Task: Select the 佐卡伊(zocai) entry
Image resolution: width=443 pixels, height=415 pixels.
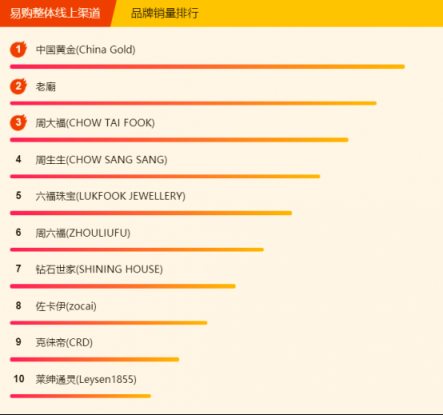Action: (x=66, y=306)
